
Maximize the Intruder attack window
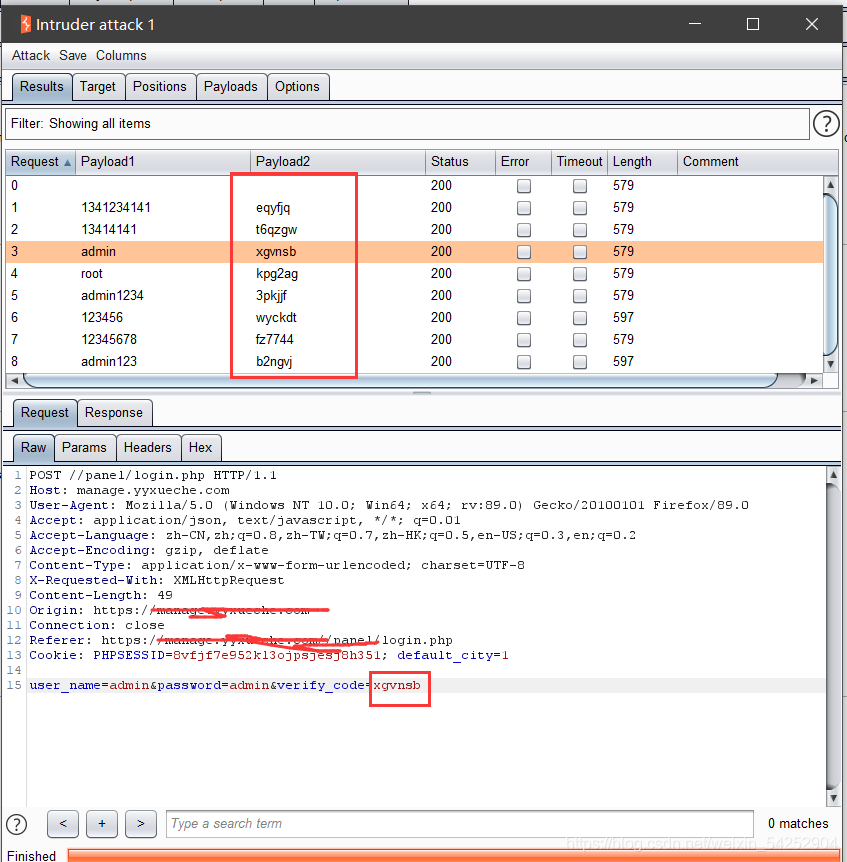click(753, 24)
